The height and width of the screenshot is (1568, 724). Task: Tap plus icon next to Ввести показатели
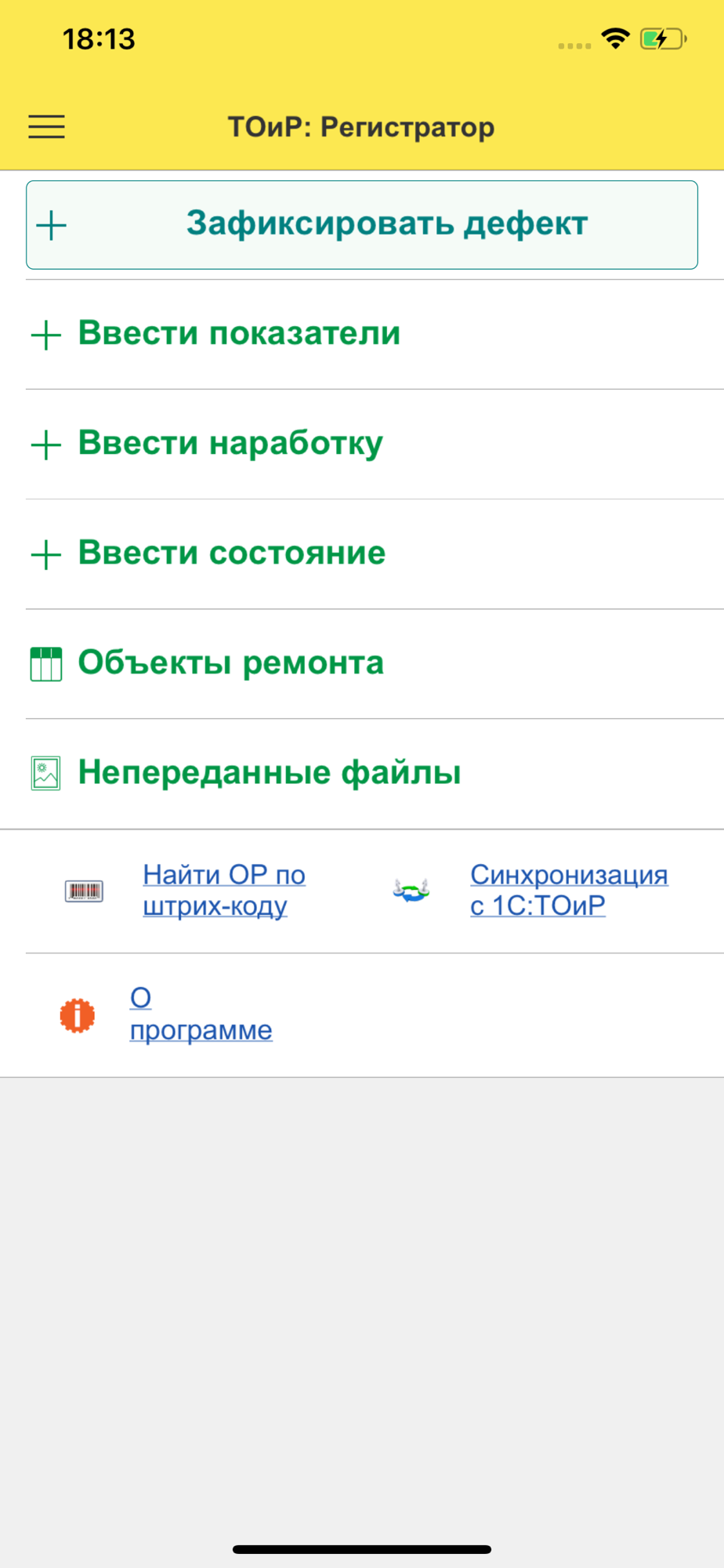coord(46,335)
